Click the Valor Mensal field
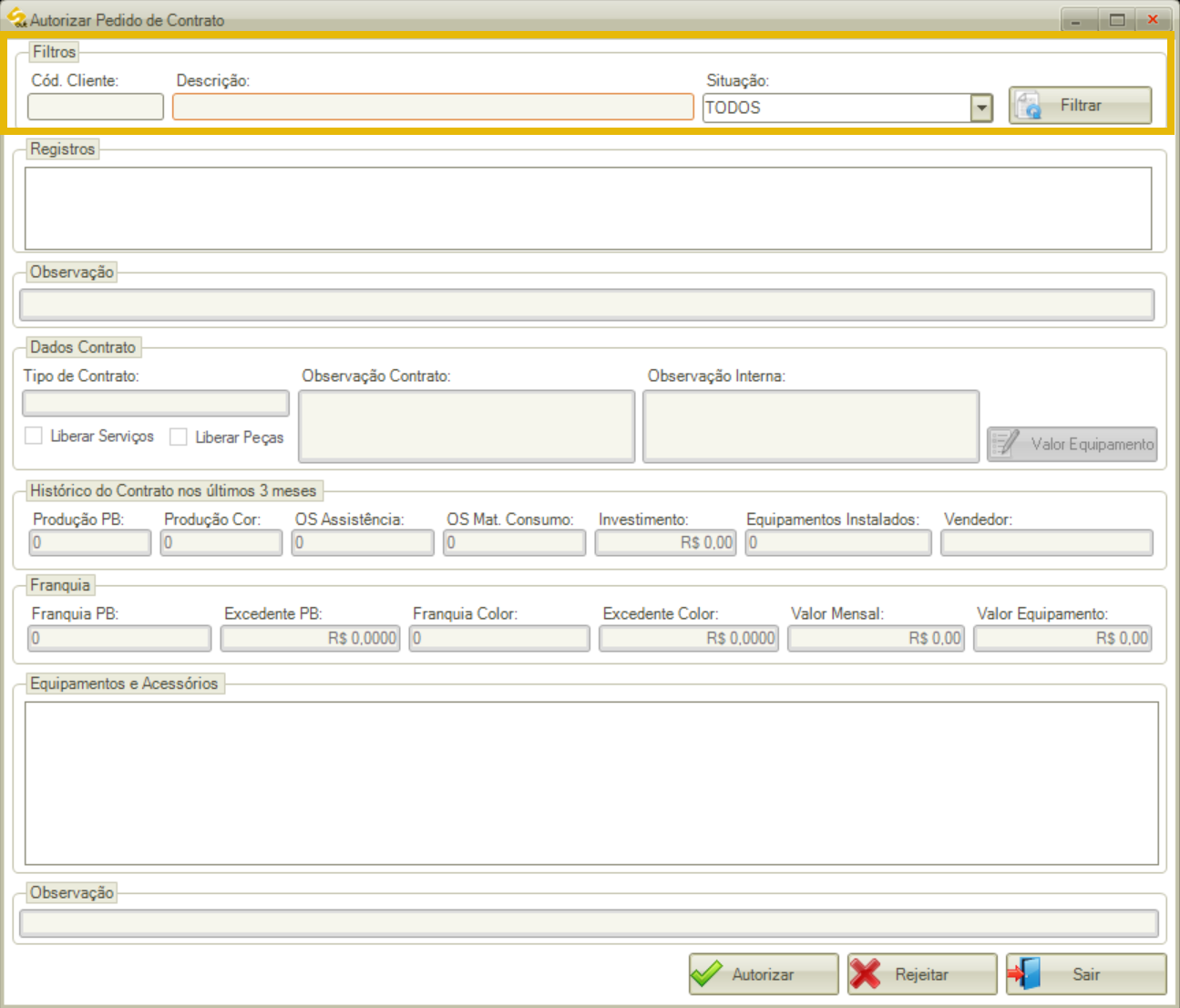 876,638
